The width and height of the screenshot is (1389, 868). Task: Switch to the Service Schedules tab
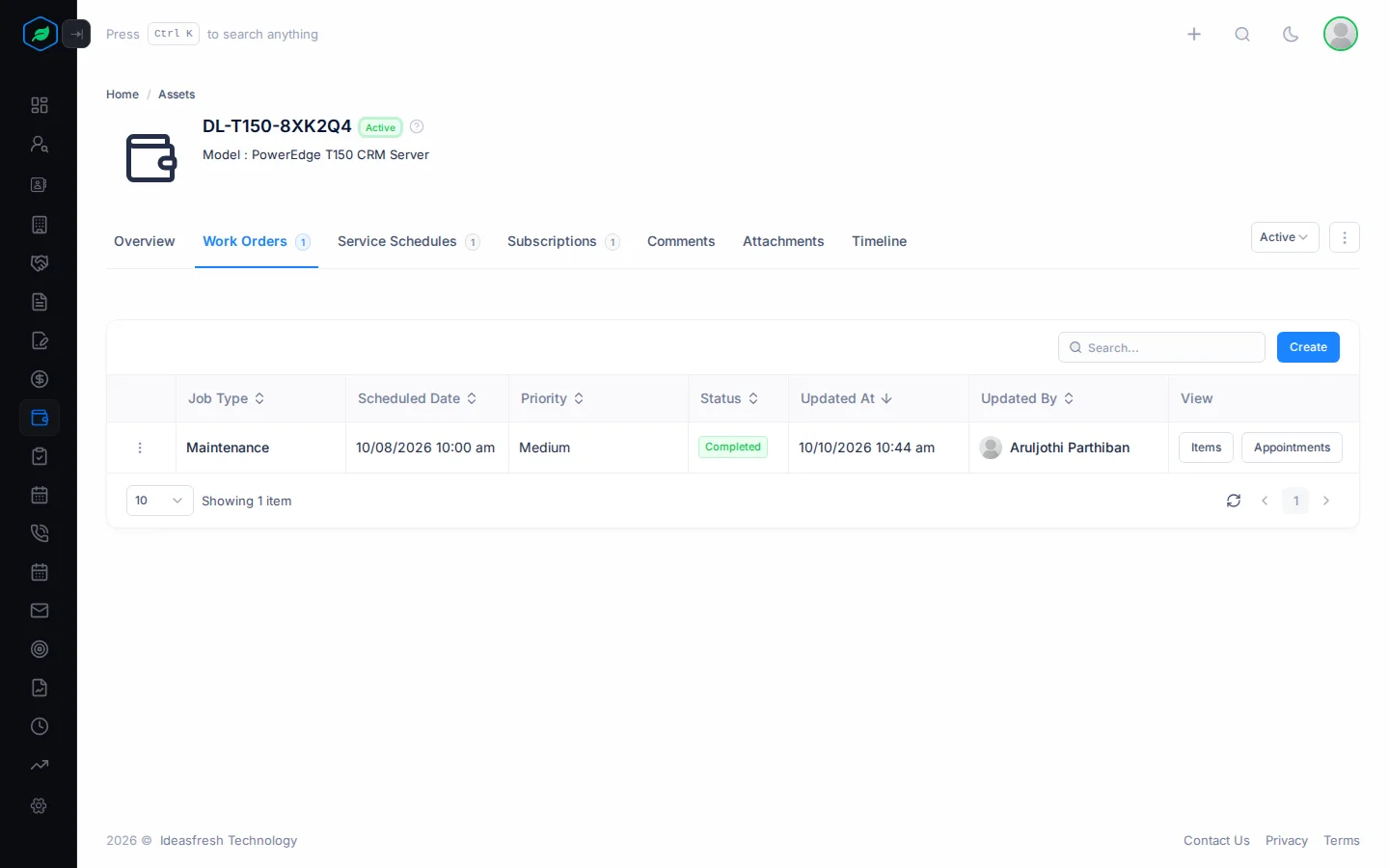[x=409, y=241]
